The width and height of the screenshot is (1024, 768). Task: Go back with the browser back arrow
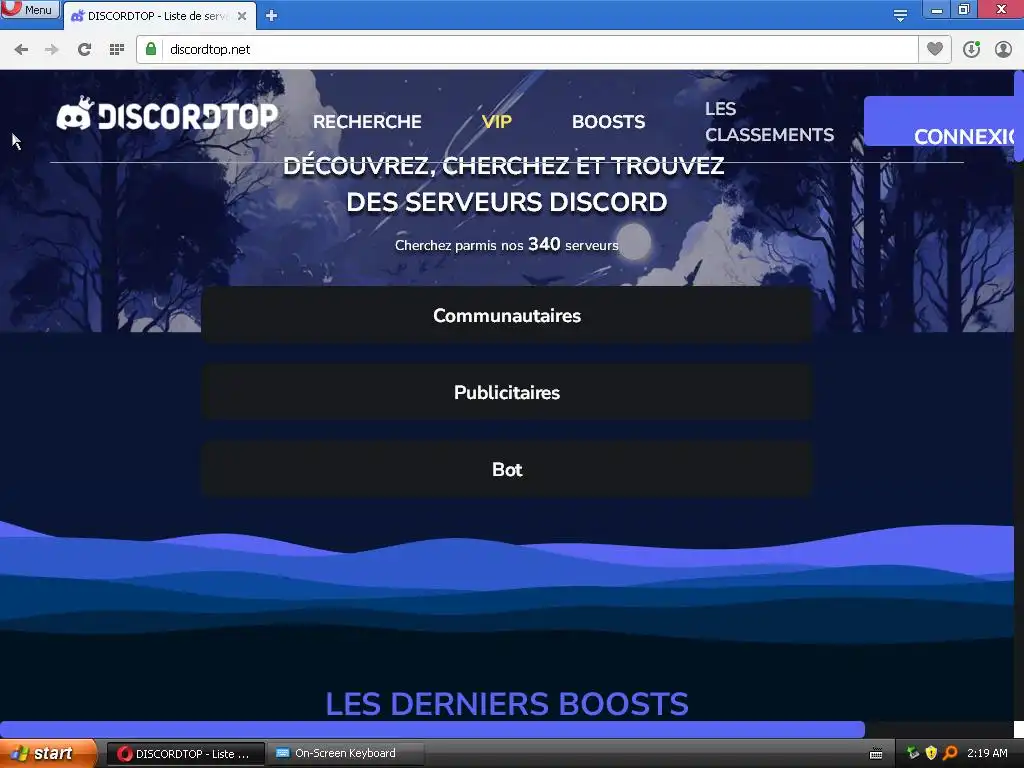click(x=21, y=50)
